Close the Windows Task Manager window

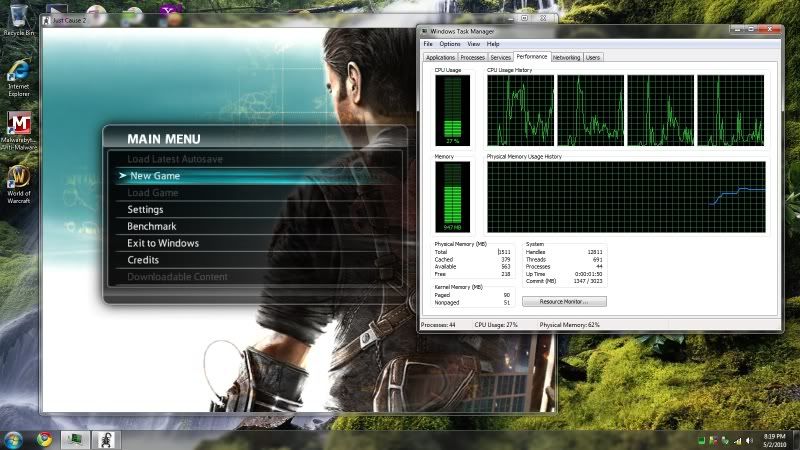tap(769, 29)
